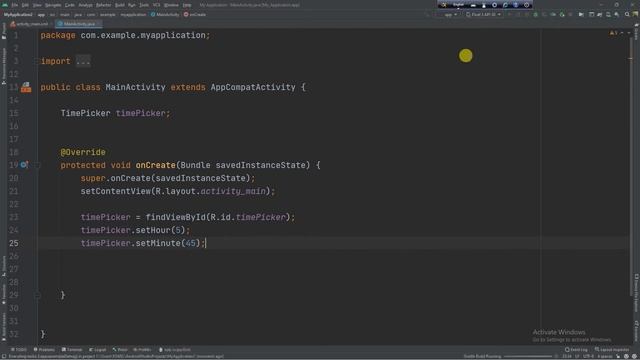
Task: Open the Favorites side panel
Action: (4, 294)
